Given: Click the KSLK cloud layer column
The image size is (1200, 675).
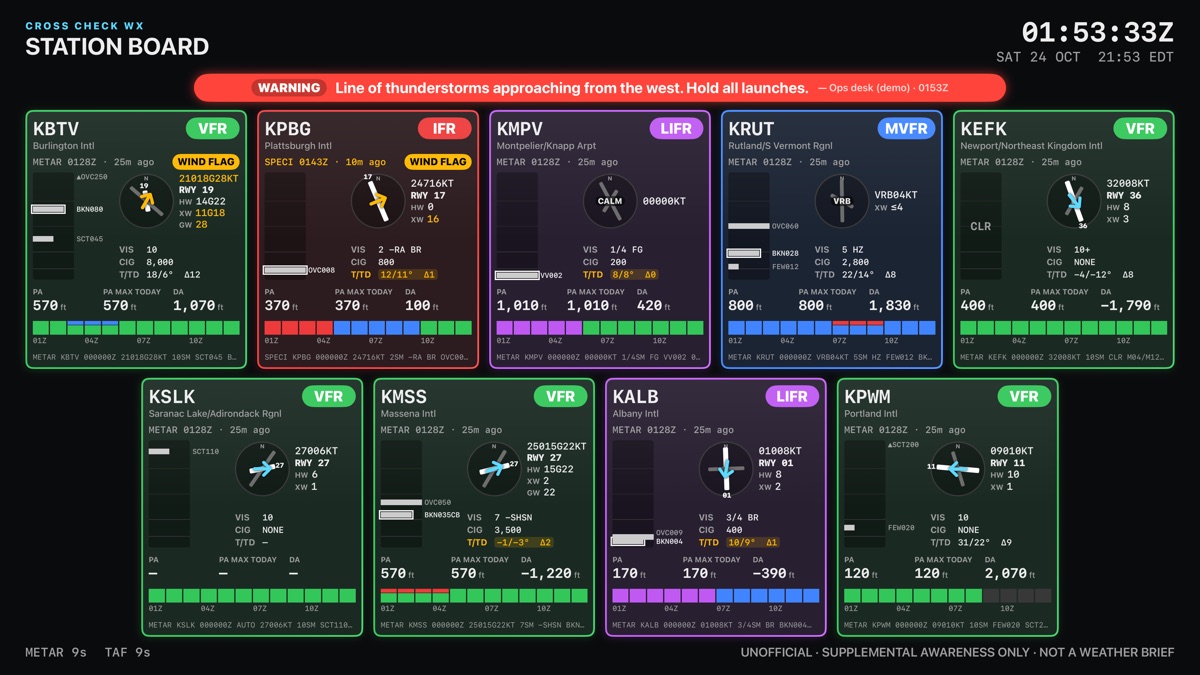Looking at the screenshot, I should [x=169, y=494].
